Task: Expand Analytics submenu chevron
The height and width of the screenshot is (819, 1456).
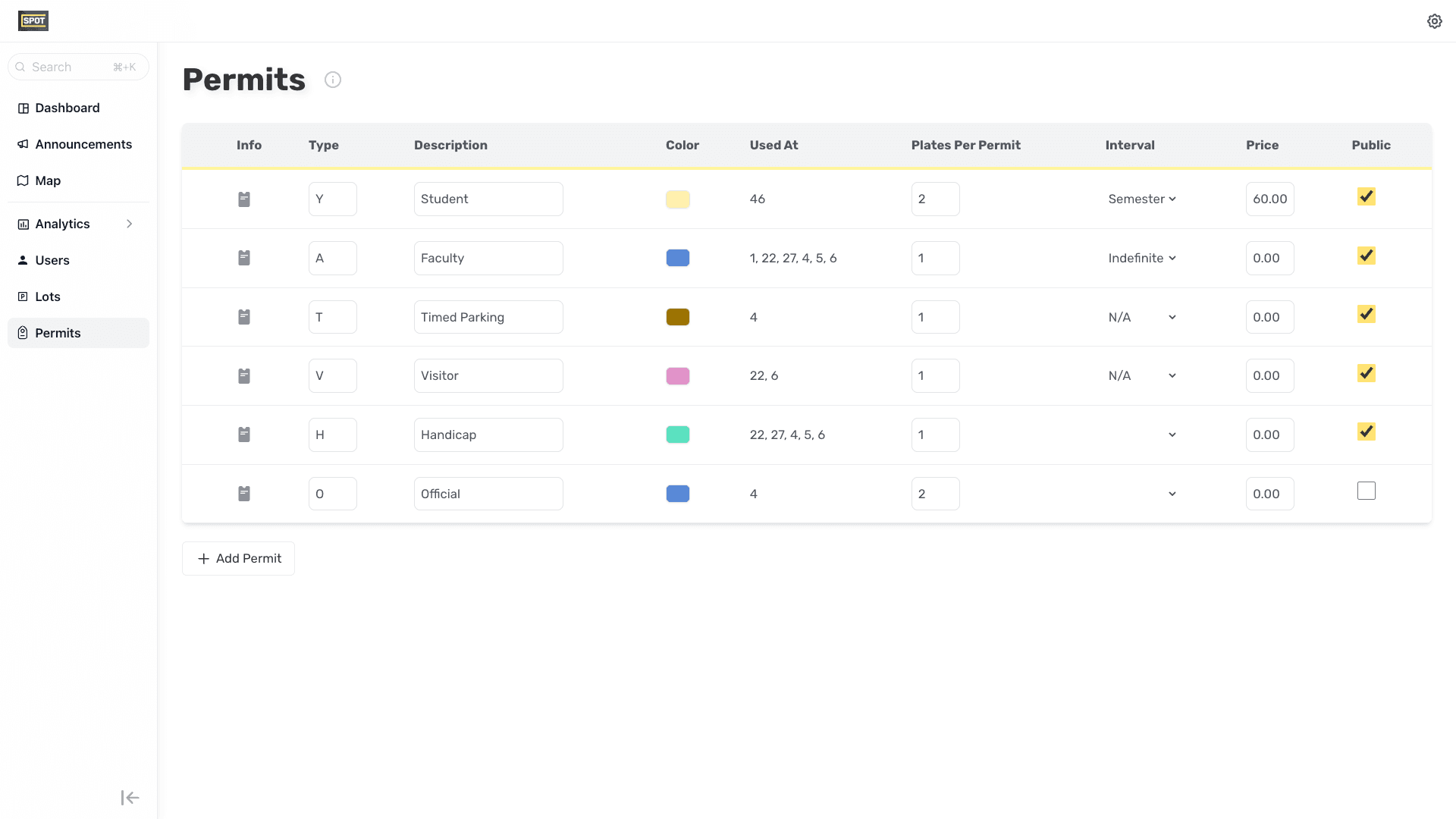Action: click(x=130, y=224)
